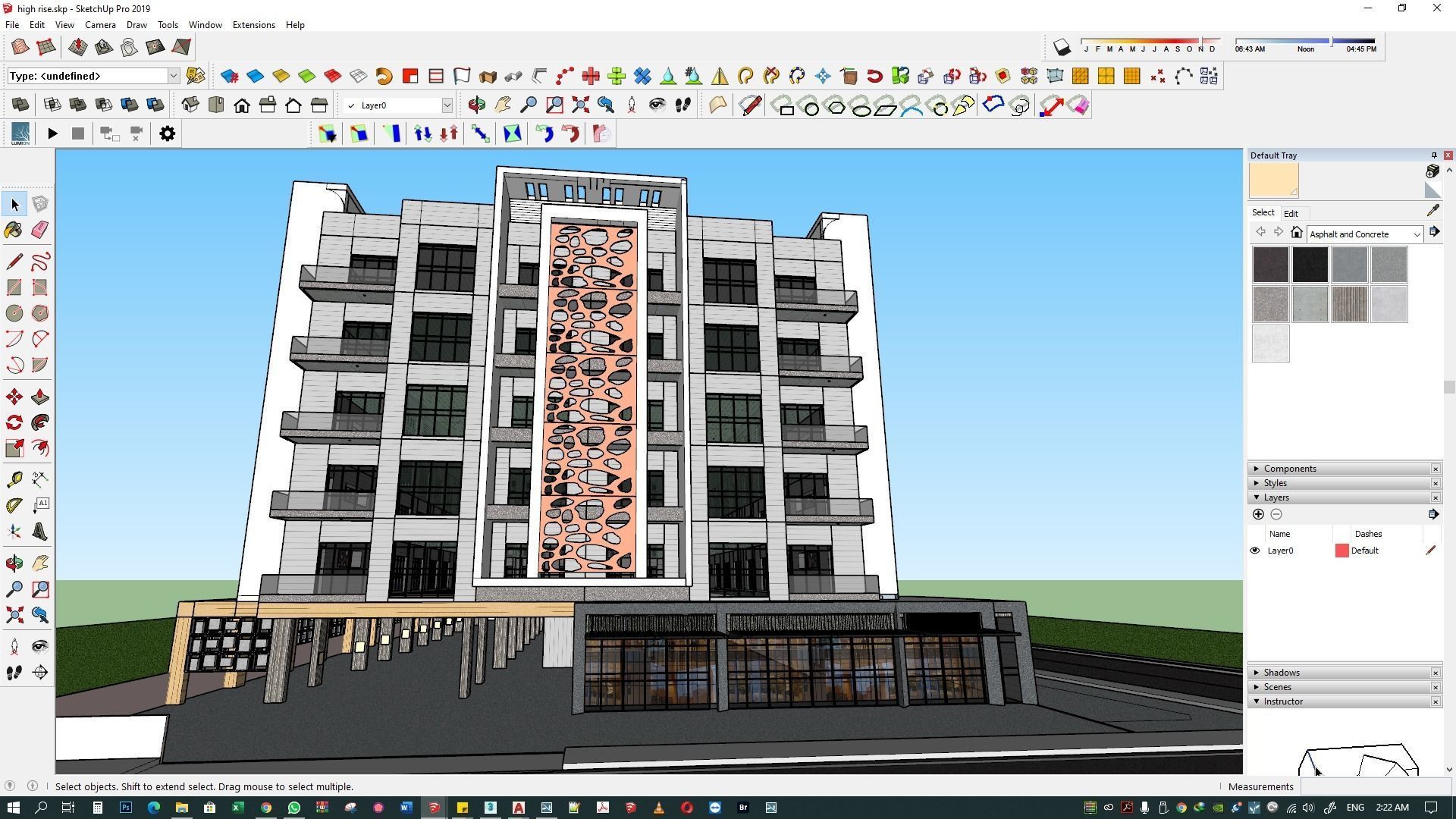1456x819 pixels.
Task: Toggle the shadows display icon
Action: coord(1062,48)
